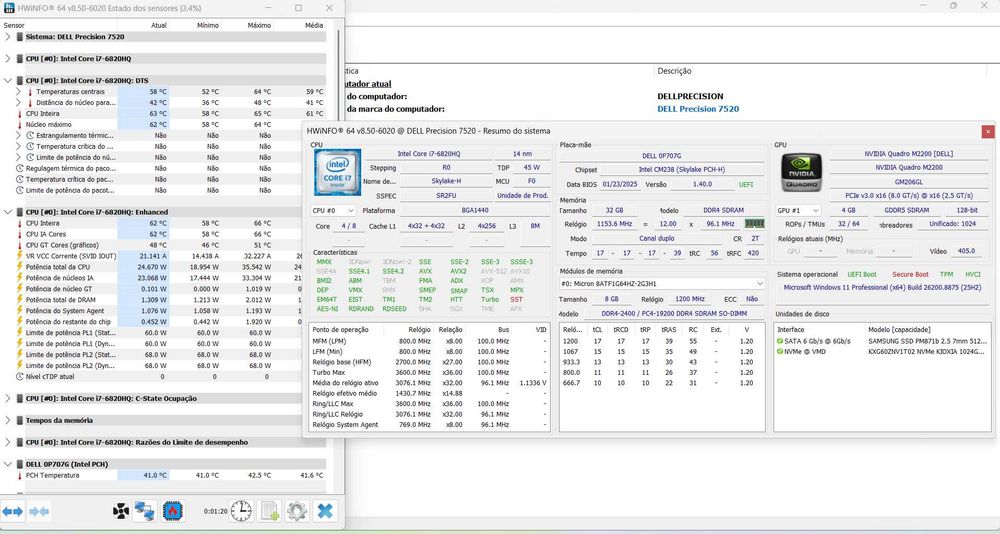Expand Razões do Limite de desempenho group
The height and width of the screenshot is (534, 1000).
pos(7,442)
